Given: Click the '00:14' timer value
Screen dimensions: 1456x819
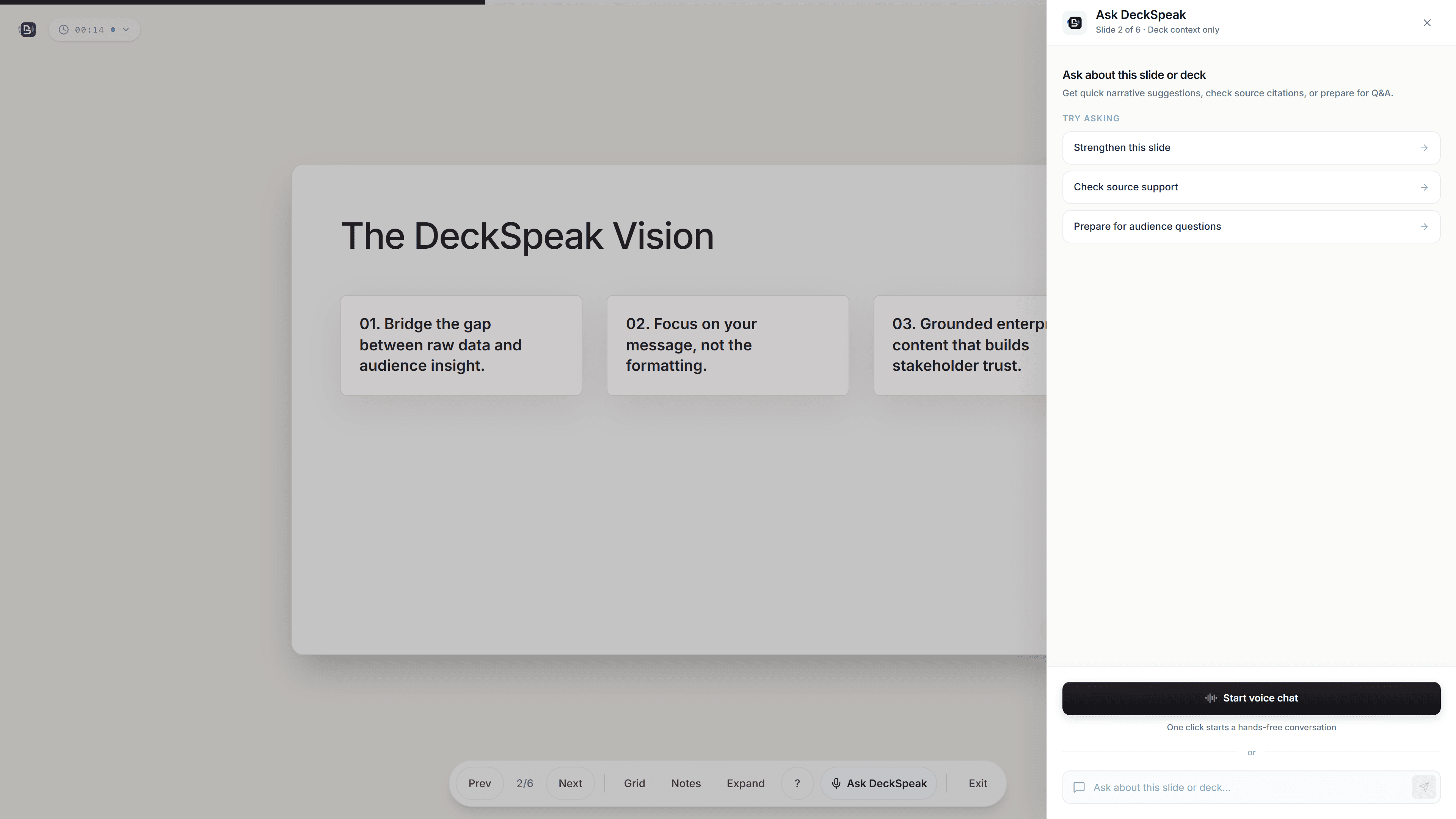Looking at the screenshot, I should point(89,30).
